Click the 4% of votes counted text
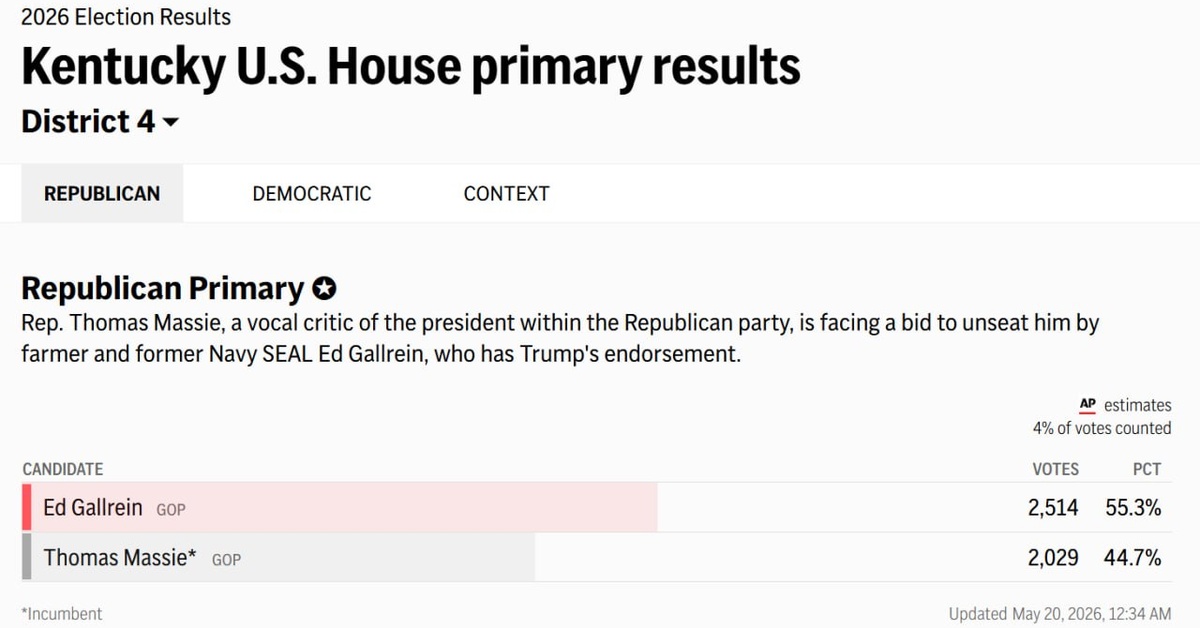1200x628 pixels. pyautogui.click(x=1102, y=428)
